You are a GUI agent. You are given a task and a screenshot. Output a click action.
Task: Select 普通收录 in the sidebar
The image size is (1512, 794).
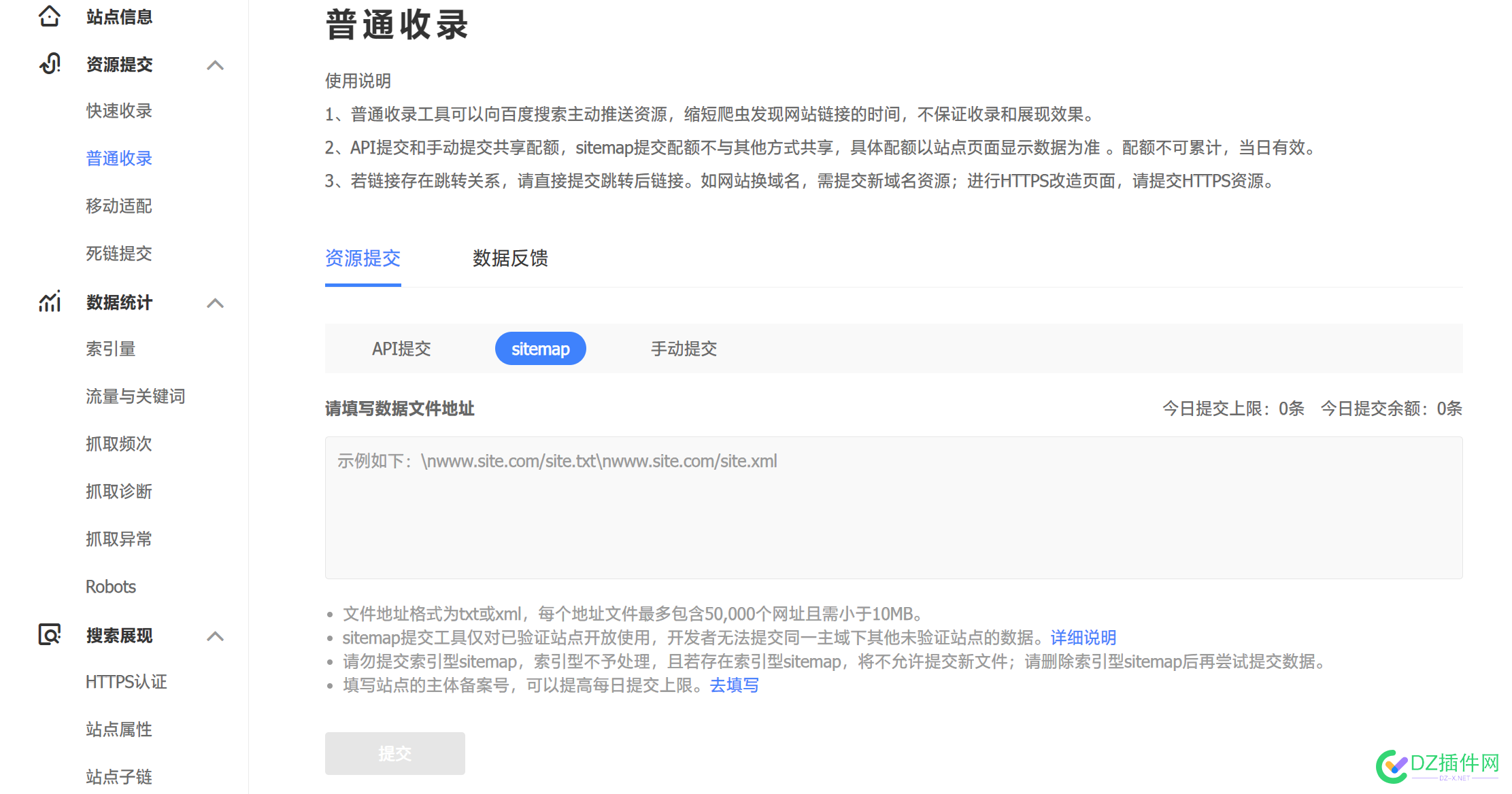(x=119, y=158)
